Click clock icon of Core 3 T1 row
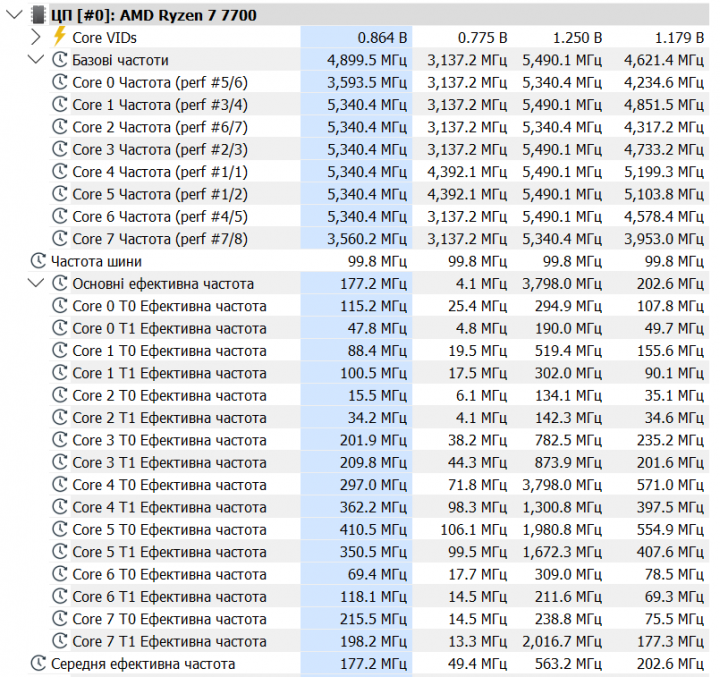 tap(60, 462)
